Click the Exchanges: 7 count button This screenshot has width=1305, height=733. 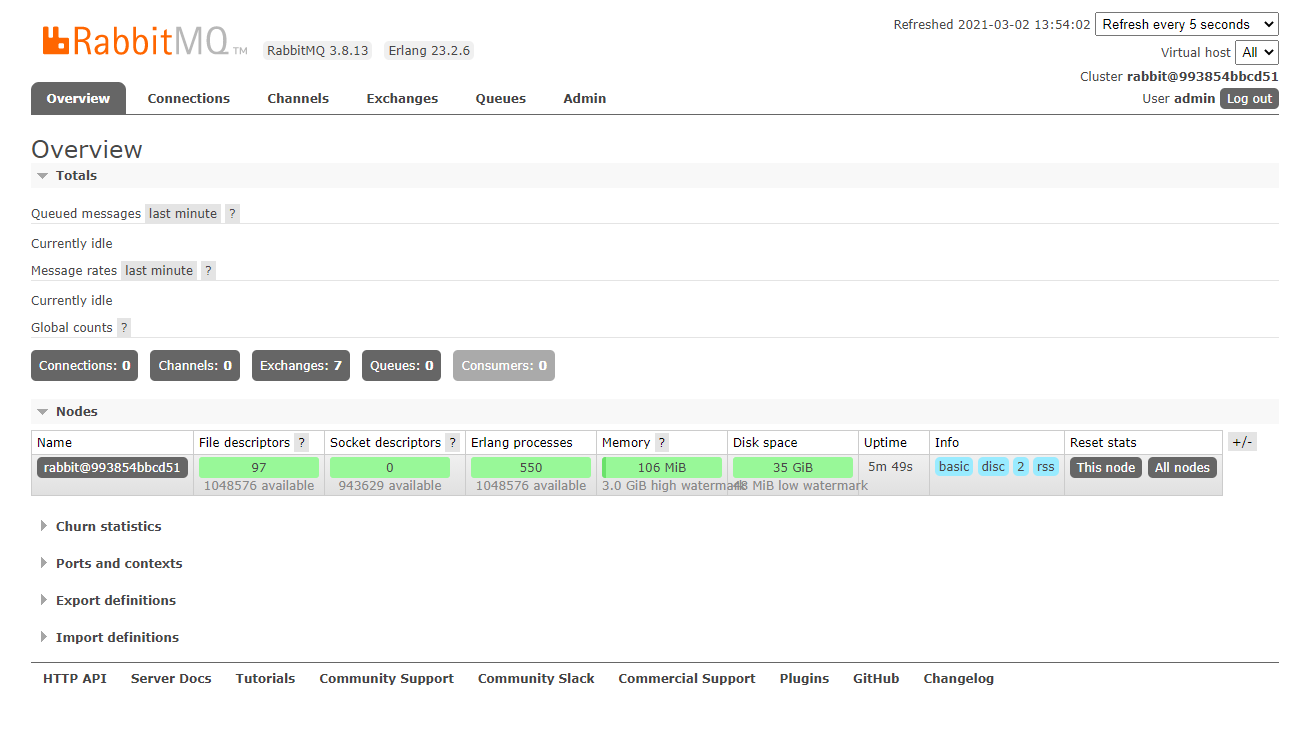click(301, 365)
